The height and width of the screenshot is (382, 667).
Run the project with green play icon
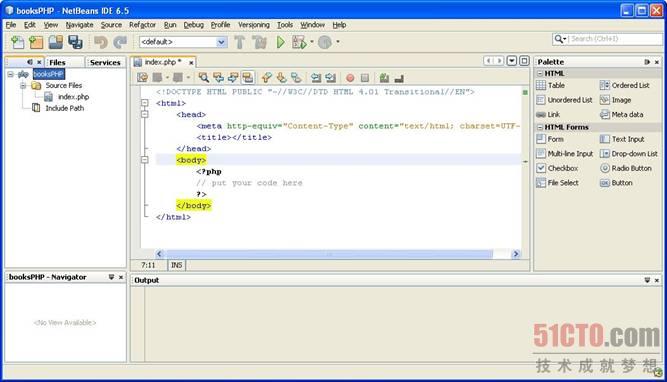tap(281, 42)
